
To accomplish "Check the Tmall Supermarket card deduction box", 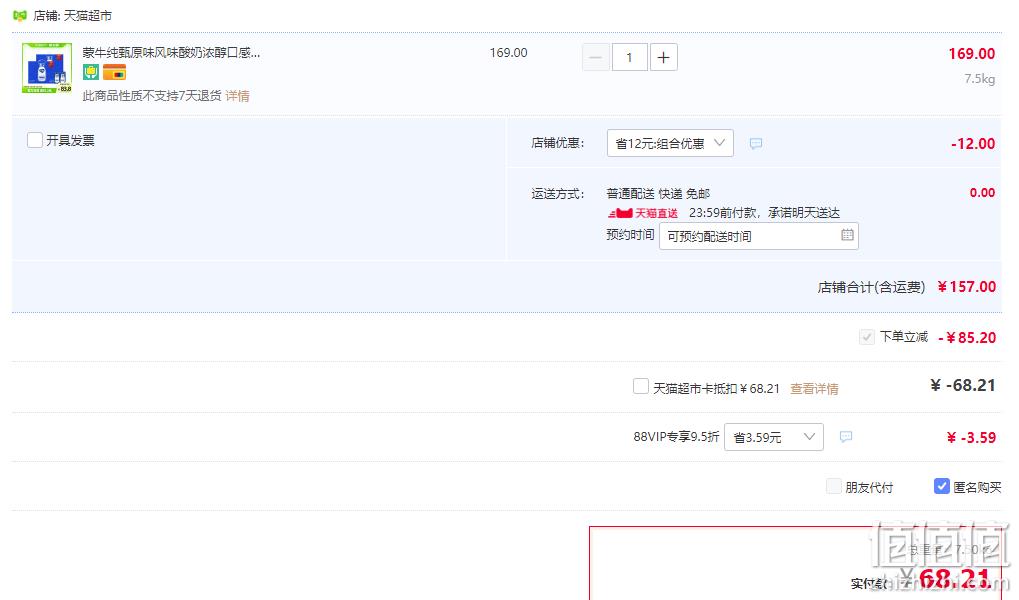I will [641, 386].
